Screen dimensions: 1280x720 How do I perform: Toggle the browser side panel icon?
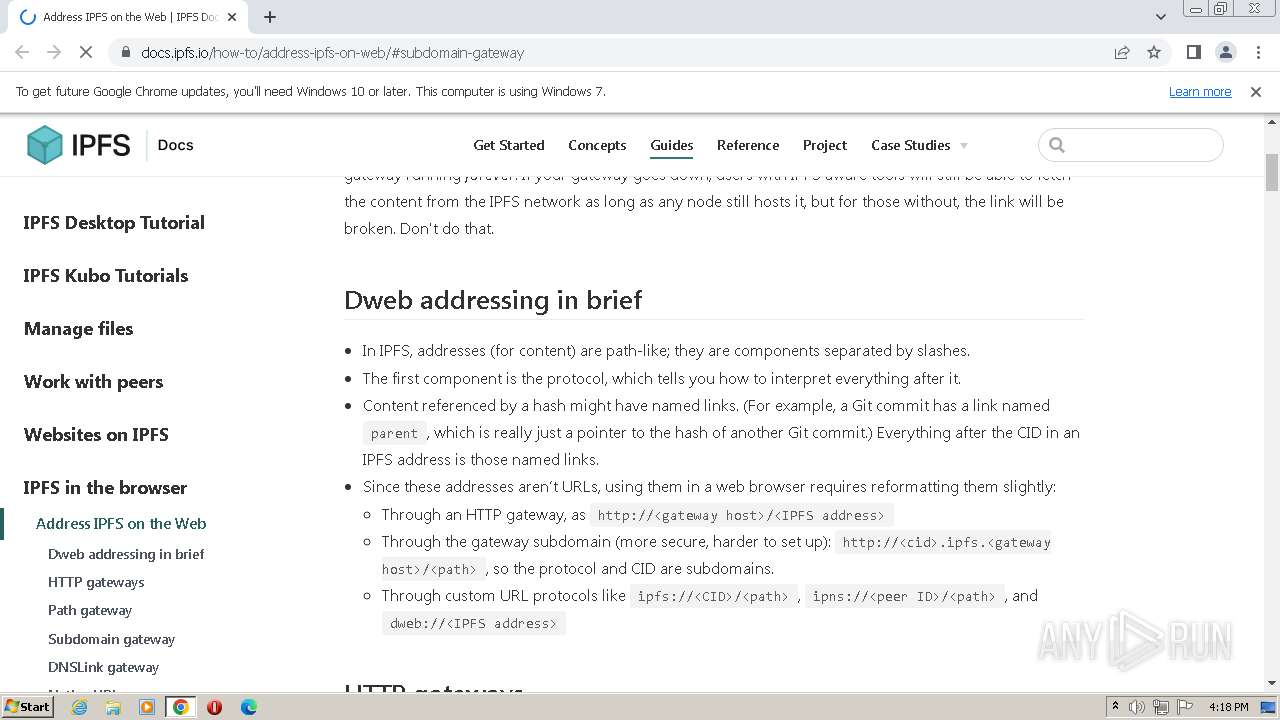1193,53
